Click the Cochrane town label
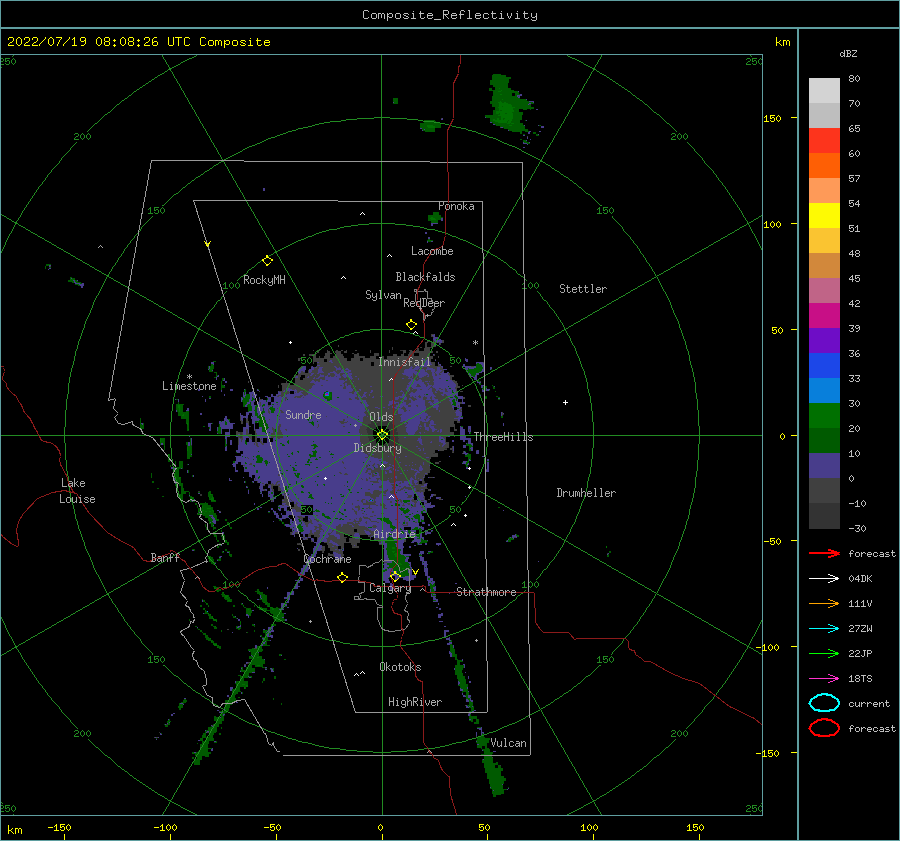900x841 pixels. [327, 559]
